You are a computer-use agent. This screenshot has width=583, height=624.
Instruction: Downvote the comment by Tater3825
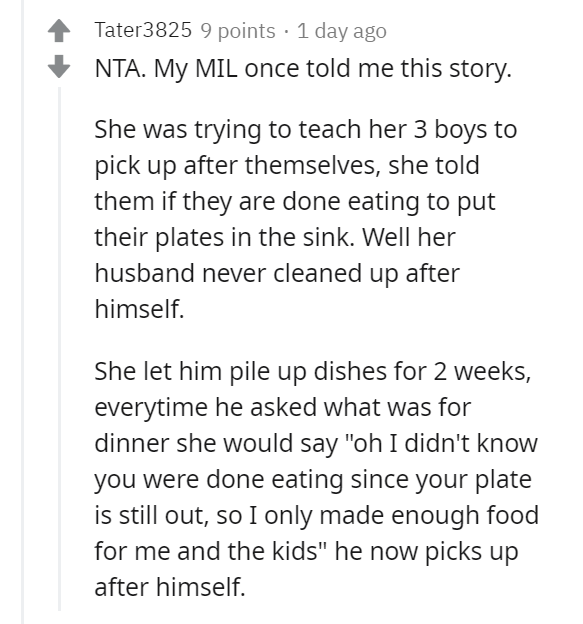[59, 66]
